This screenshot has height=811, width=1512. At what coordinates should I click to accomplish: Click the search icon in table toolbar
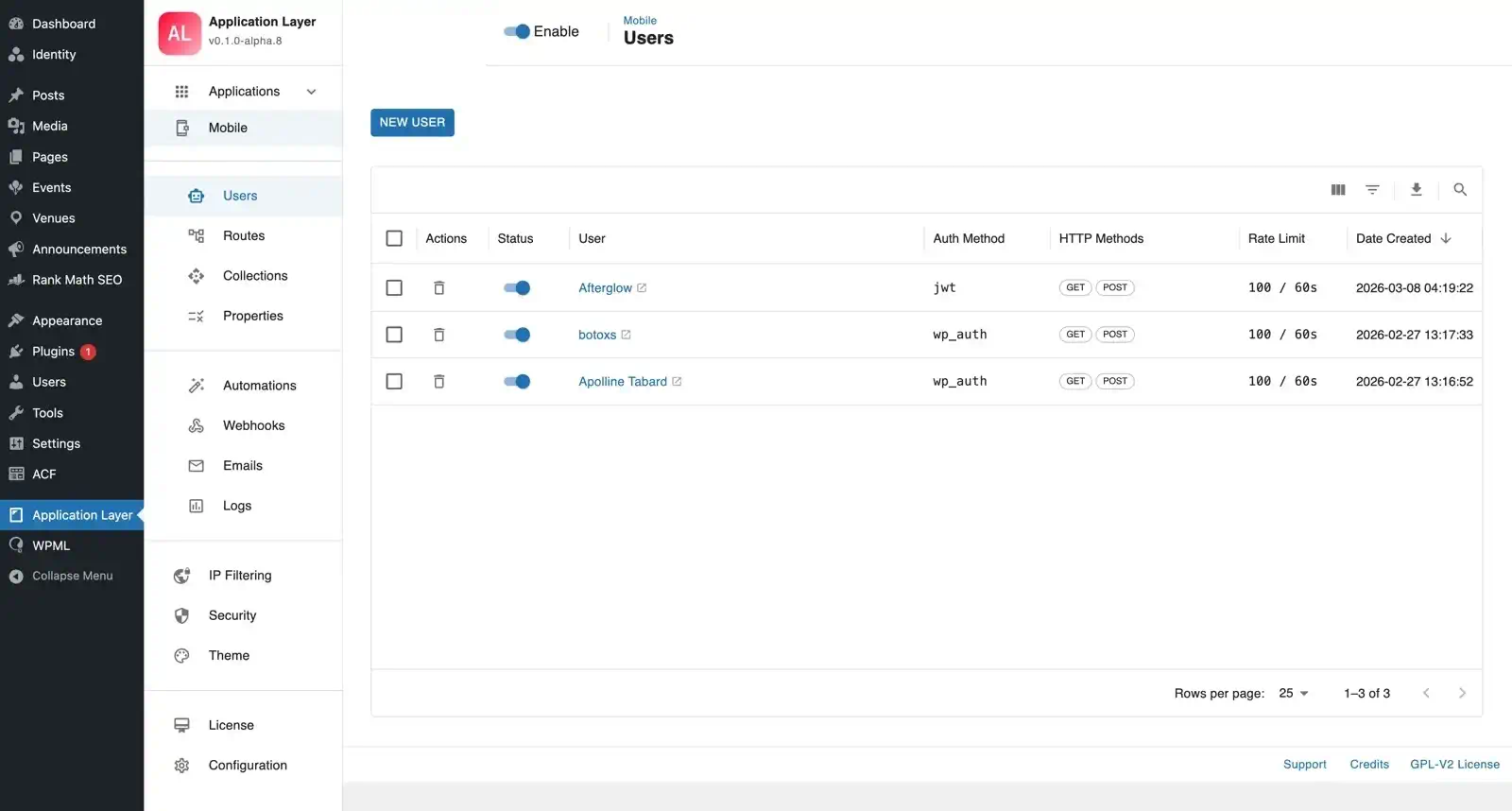click(x=1460, y=190)
